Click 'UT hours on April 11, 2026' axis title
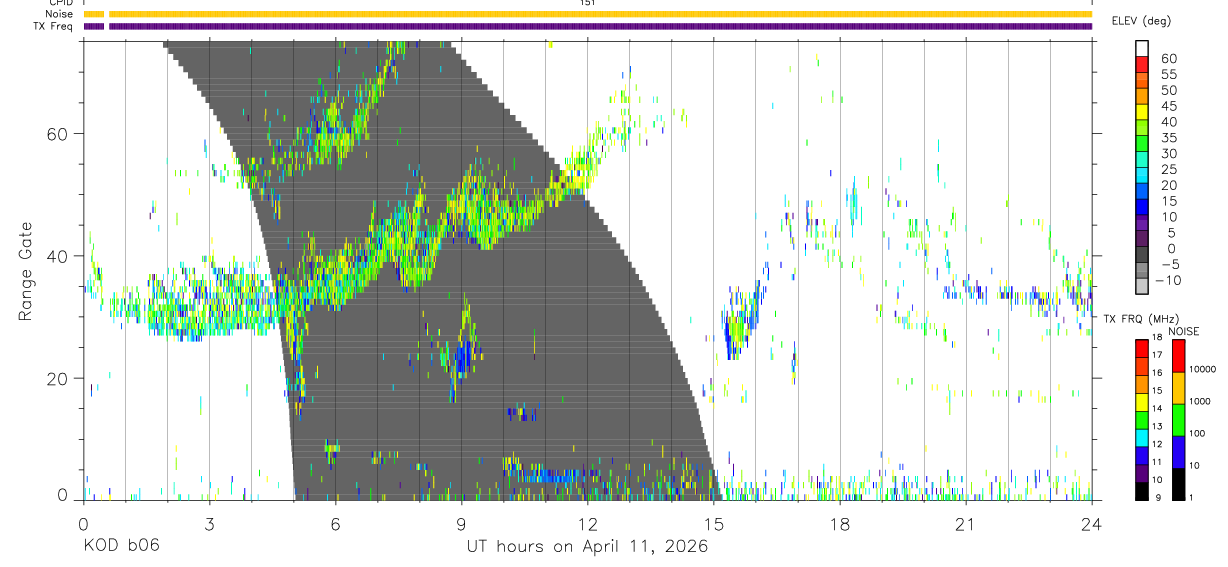This screenshot has width=1228, height=567. pos(587,547)
